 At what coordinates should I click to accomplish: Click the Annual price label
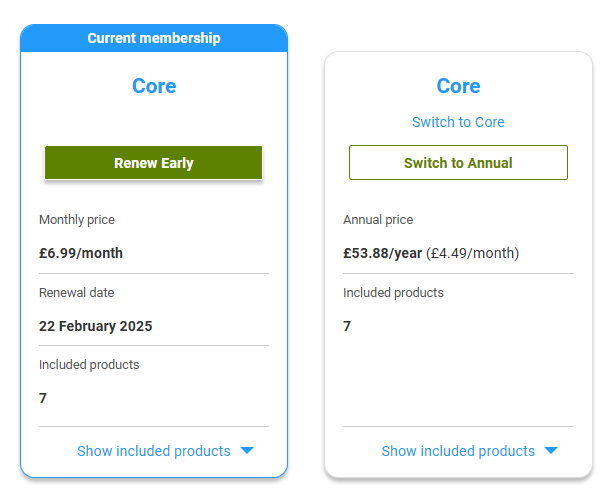pyautogui.click(x=378, y=220)
